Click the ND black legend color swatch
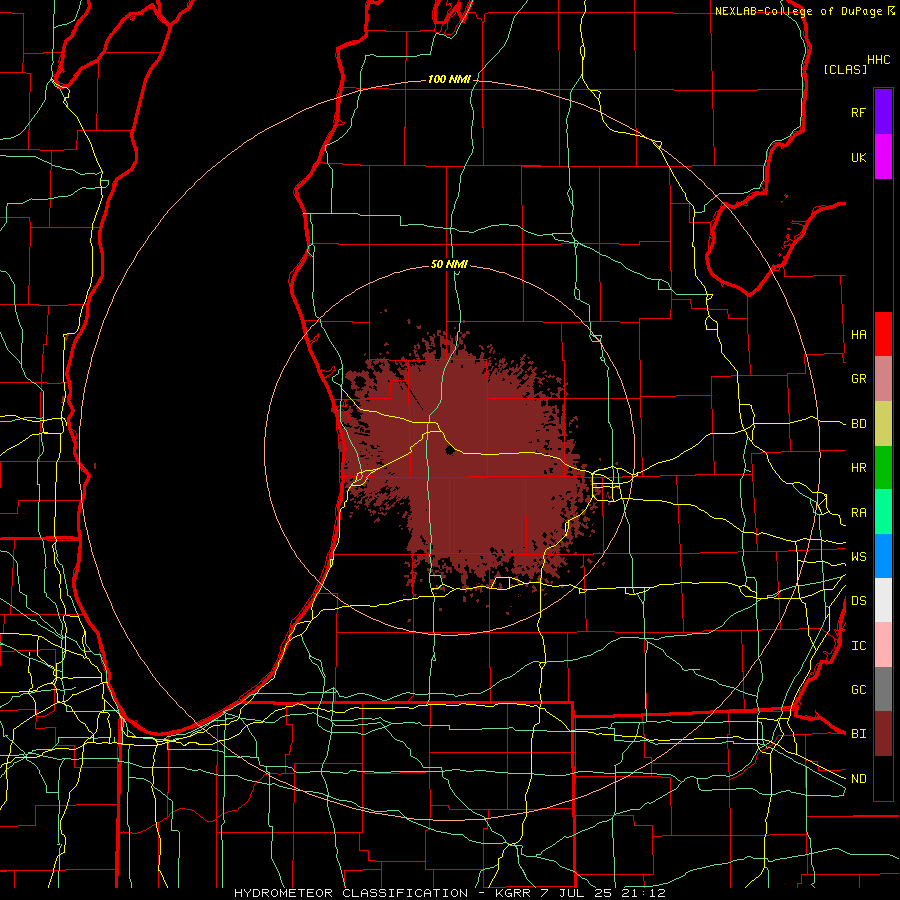900x900 pixels. 883,778
